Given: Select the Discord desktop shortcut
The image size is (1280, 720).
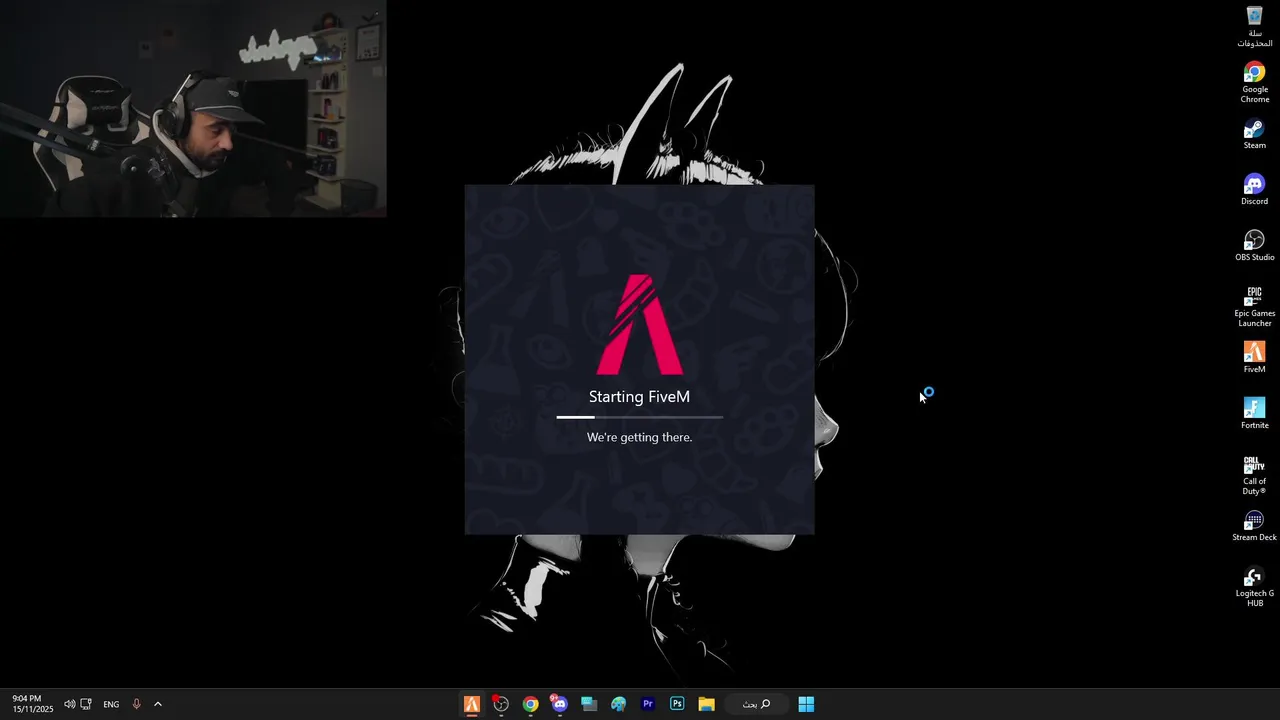Looking at the screenshot, I should [1254, 191].
